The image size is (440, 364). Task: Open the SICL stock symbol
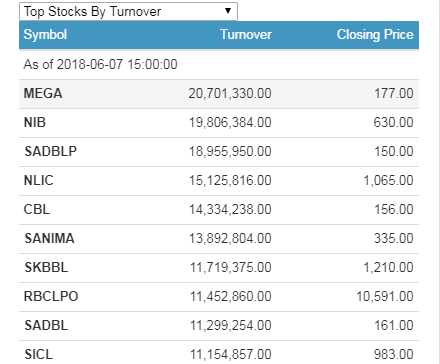tap(38, 354)
